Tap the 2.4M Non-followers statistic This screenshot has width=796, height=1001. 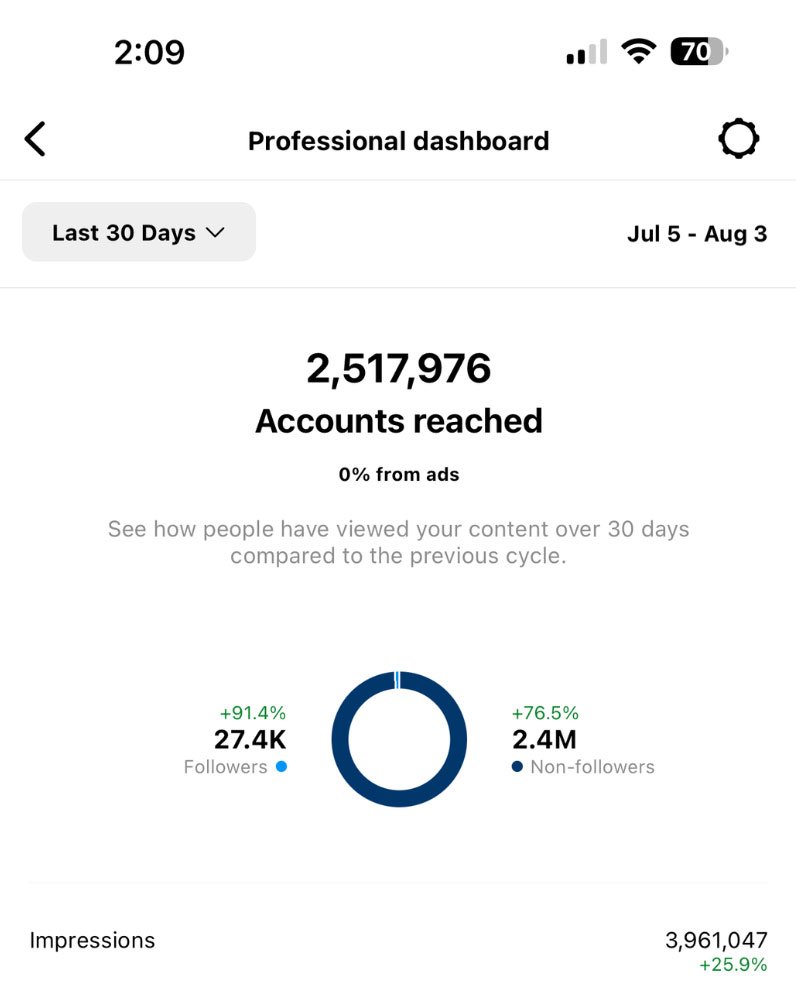pyautogui.click(x=545, y=740)
